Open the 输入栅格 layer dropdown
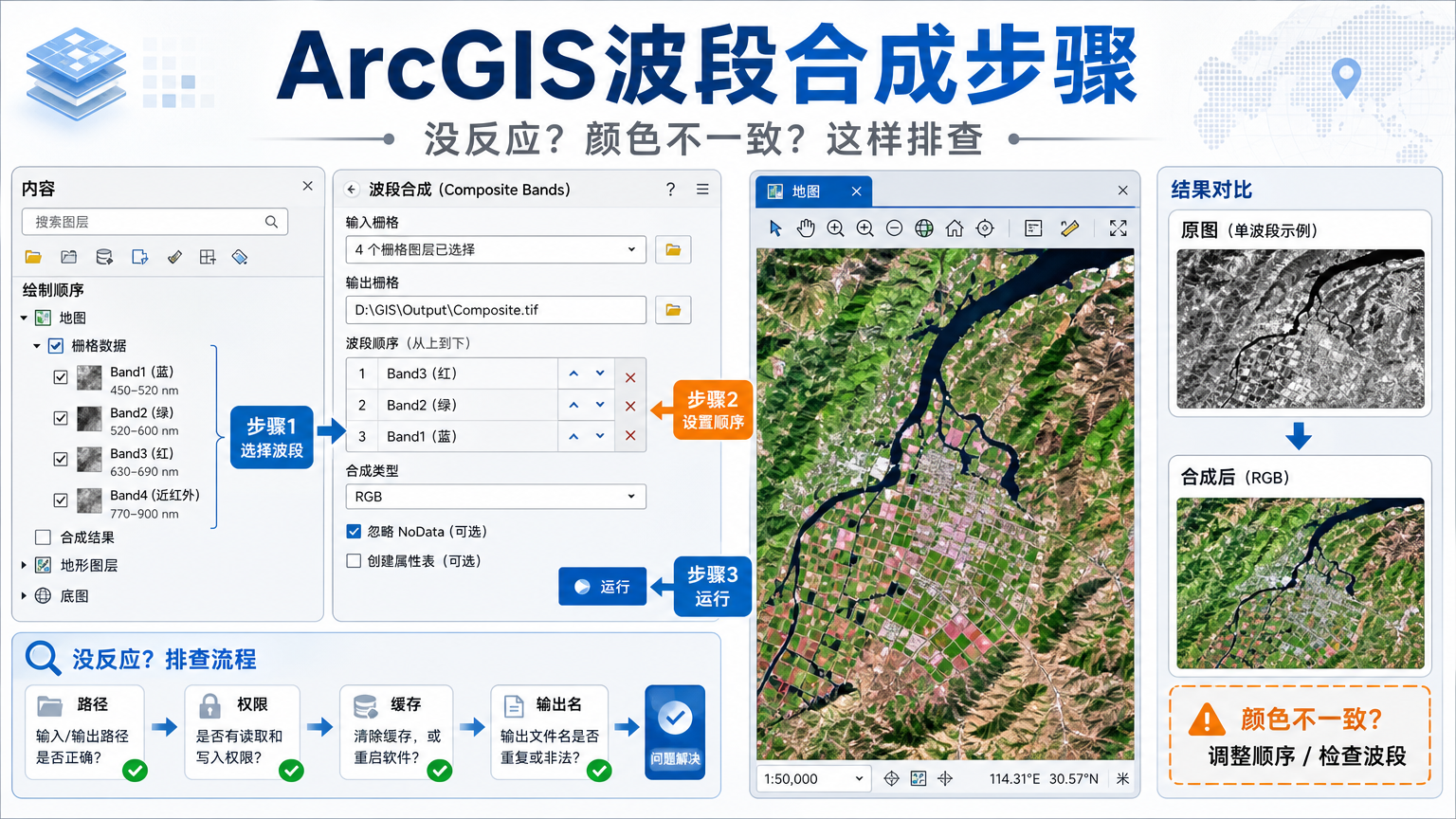1456x819 pixels. [496, 249]
